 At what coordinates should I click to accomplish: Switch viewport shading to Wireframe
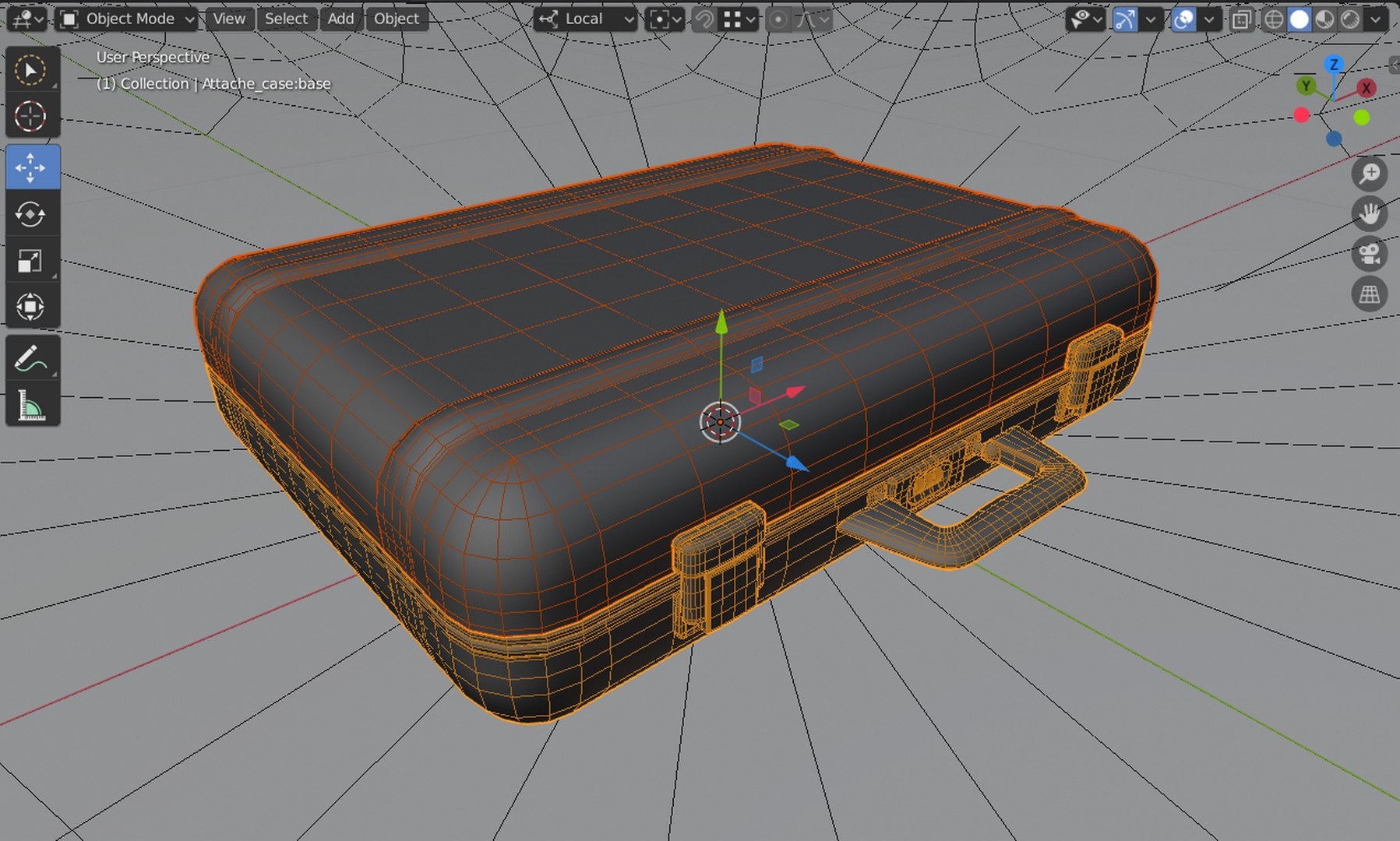(x=1274, y=19)
